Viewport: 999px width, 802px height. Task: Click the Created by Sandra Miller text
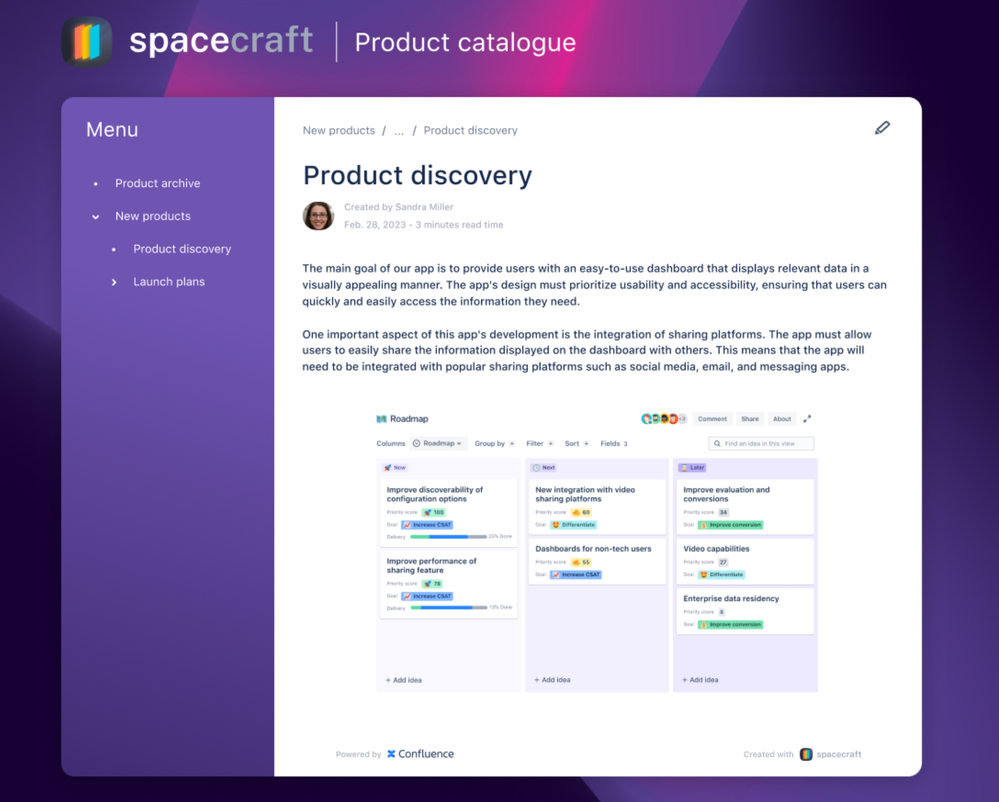(x=398, y=207)
